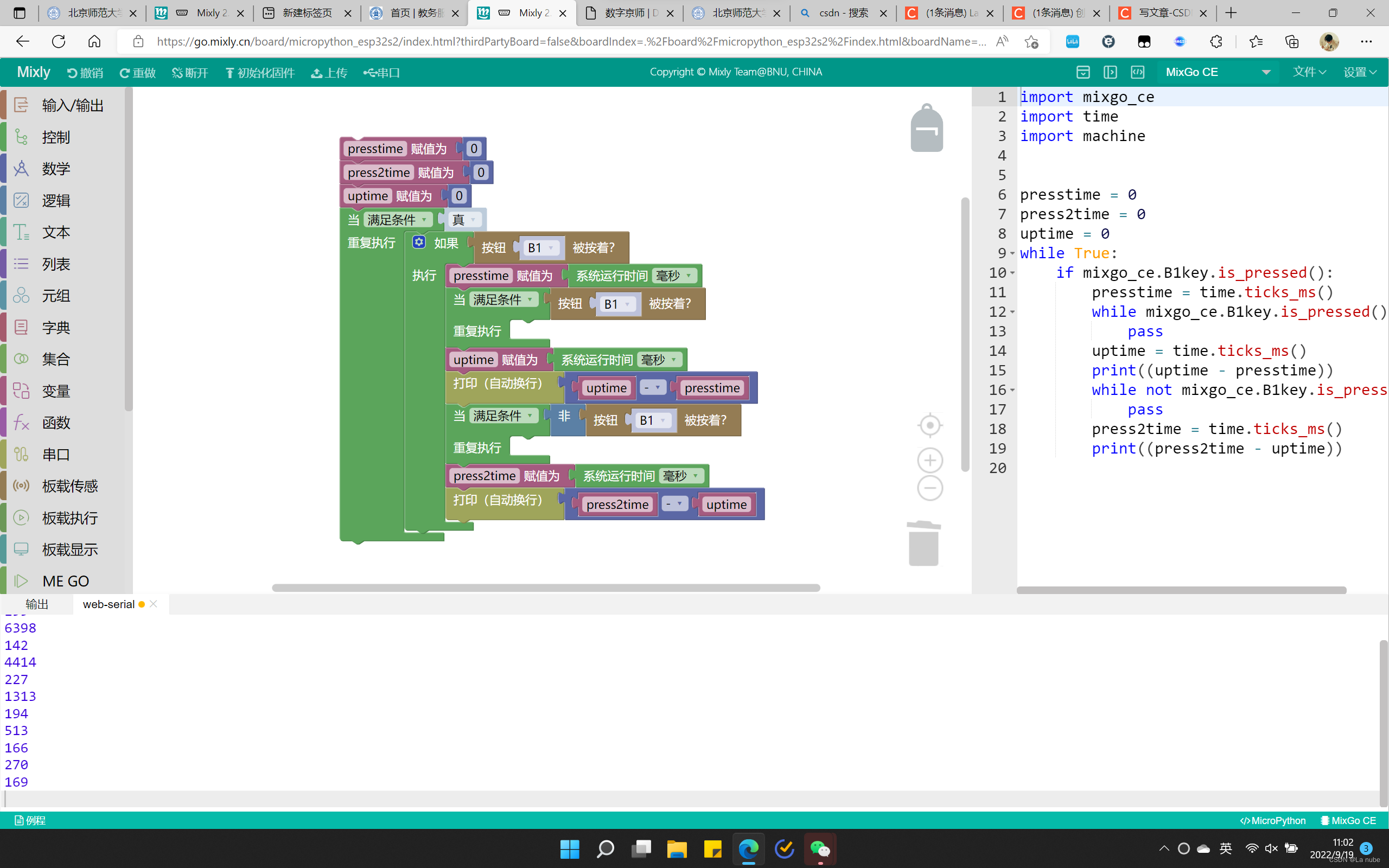
Task: Toggle the split panel layout icon
Action: 1110,72
